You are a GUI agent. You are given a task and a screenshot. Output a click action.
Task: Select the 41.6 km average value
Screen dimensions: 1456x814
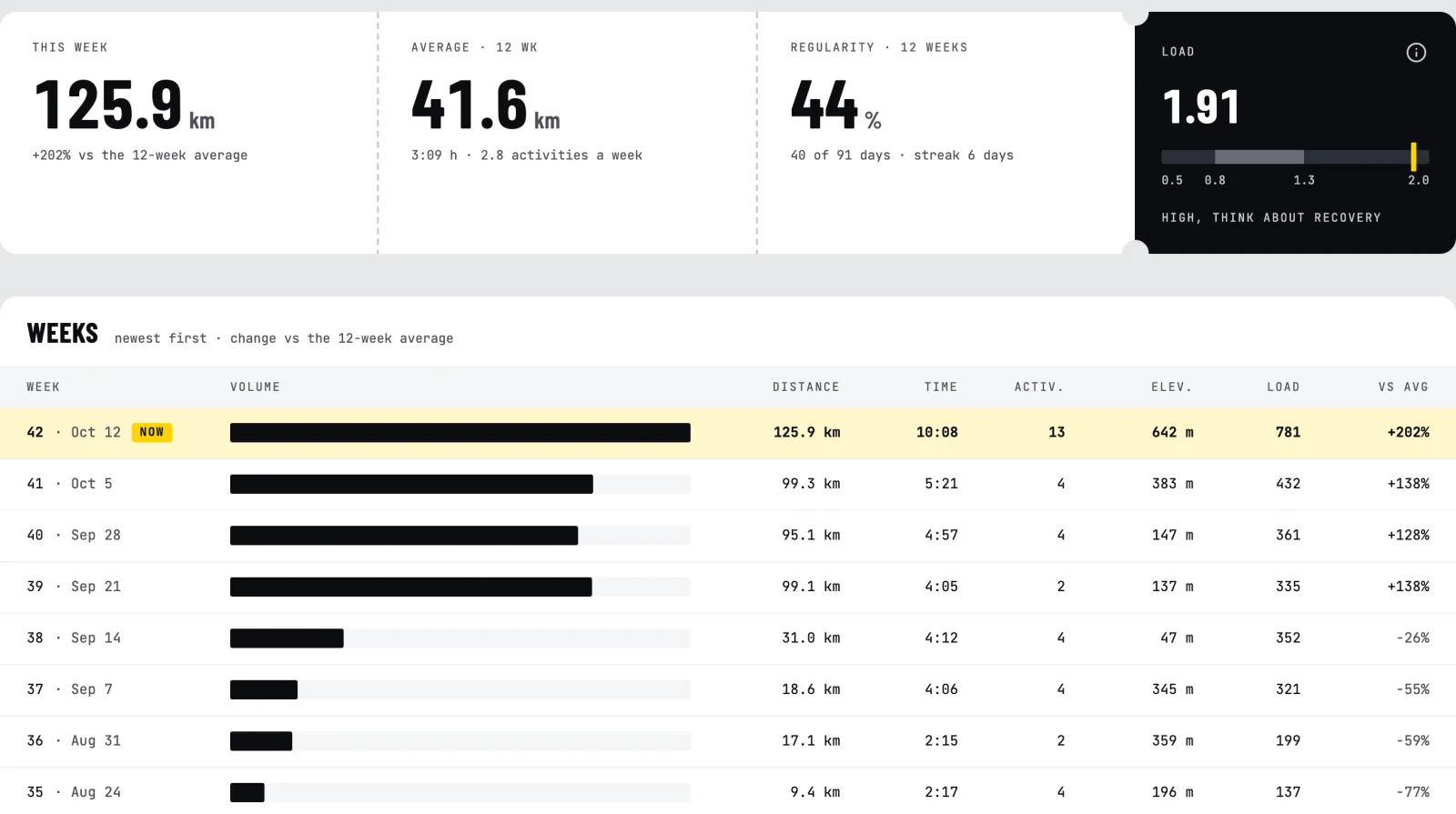(x=486, y=106)
